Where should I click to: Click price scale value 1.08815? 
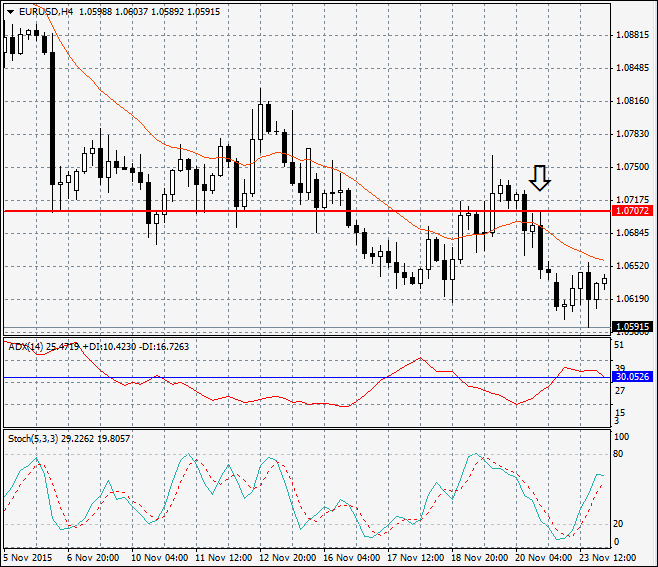[632, 35]
